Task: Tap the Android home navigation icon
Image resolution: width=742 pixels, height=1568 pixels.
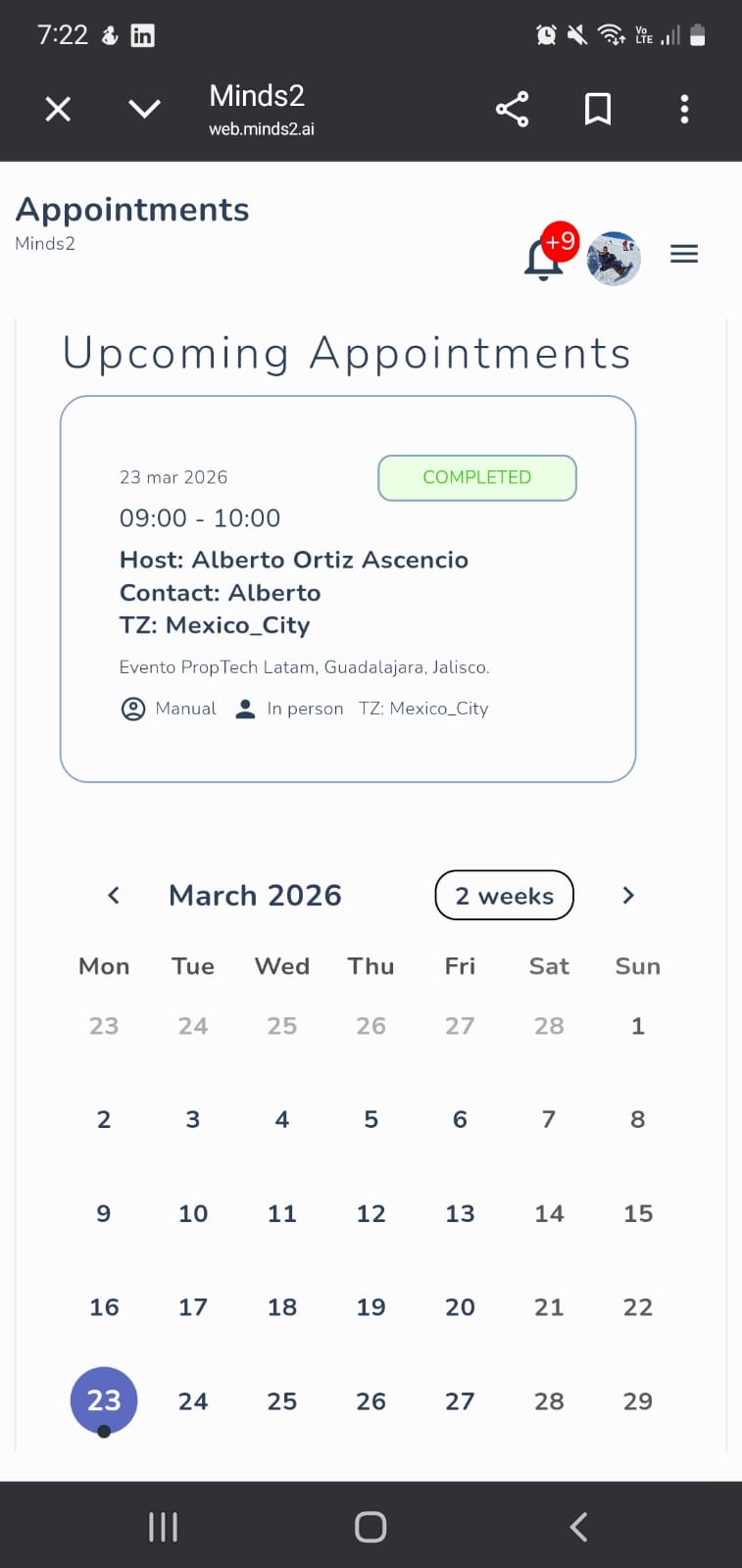Action: coord(371,1526)
